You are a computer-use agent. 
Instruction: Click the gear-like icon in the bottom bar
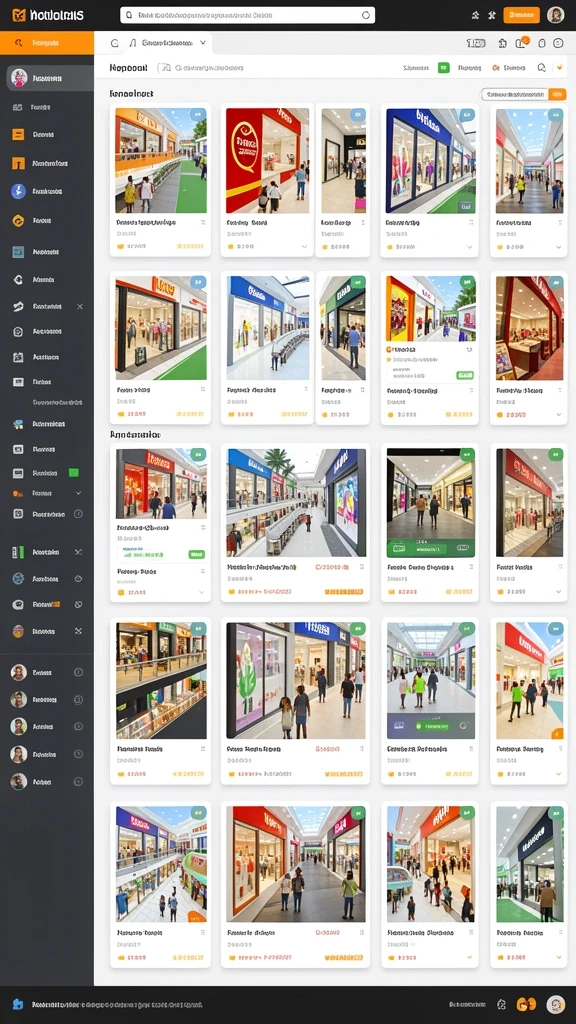tap(502, 1004)
